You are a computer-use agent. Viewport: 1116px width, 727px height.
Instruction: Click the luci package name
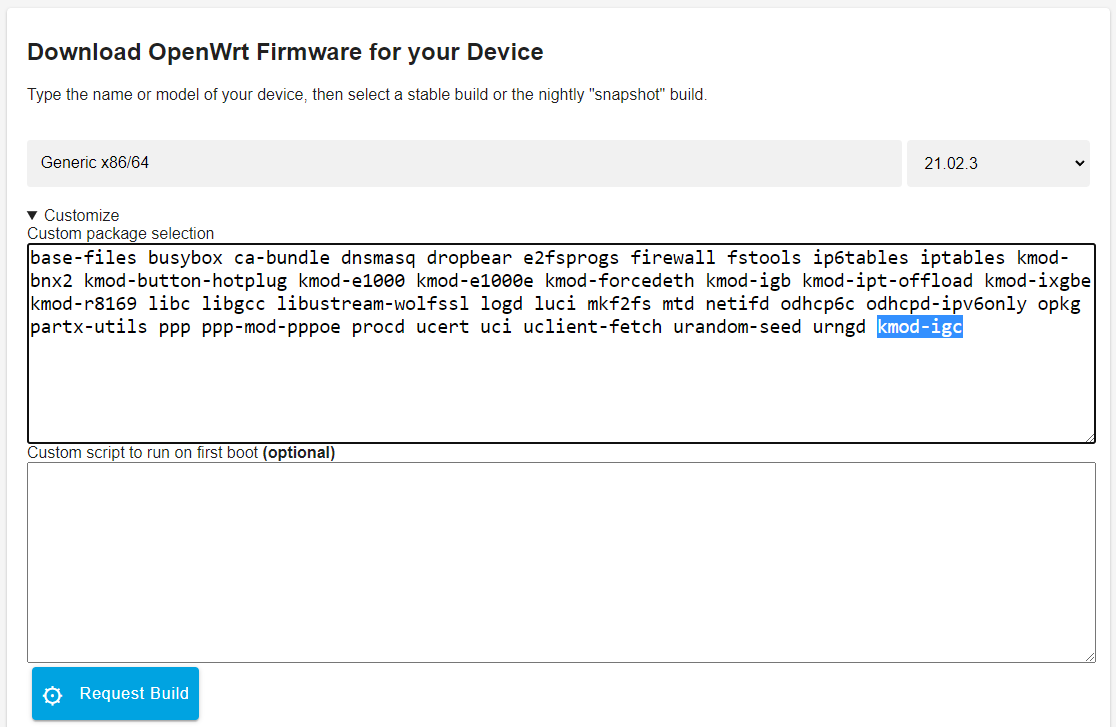pyautogui.click(x=555, y=303)
